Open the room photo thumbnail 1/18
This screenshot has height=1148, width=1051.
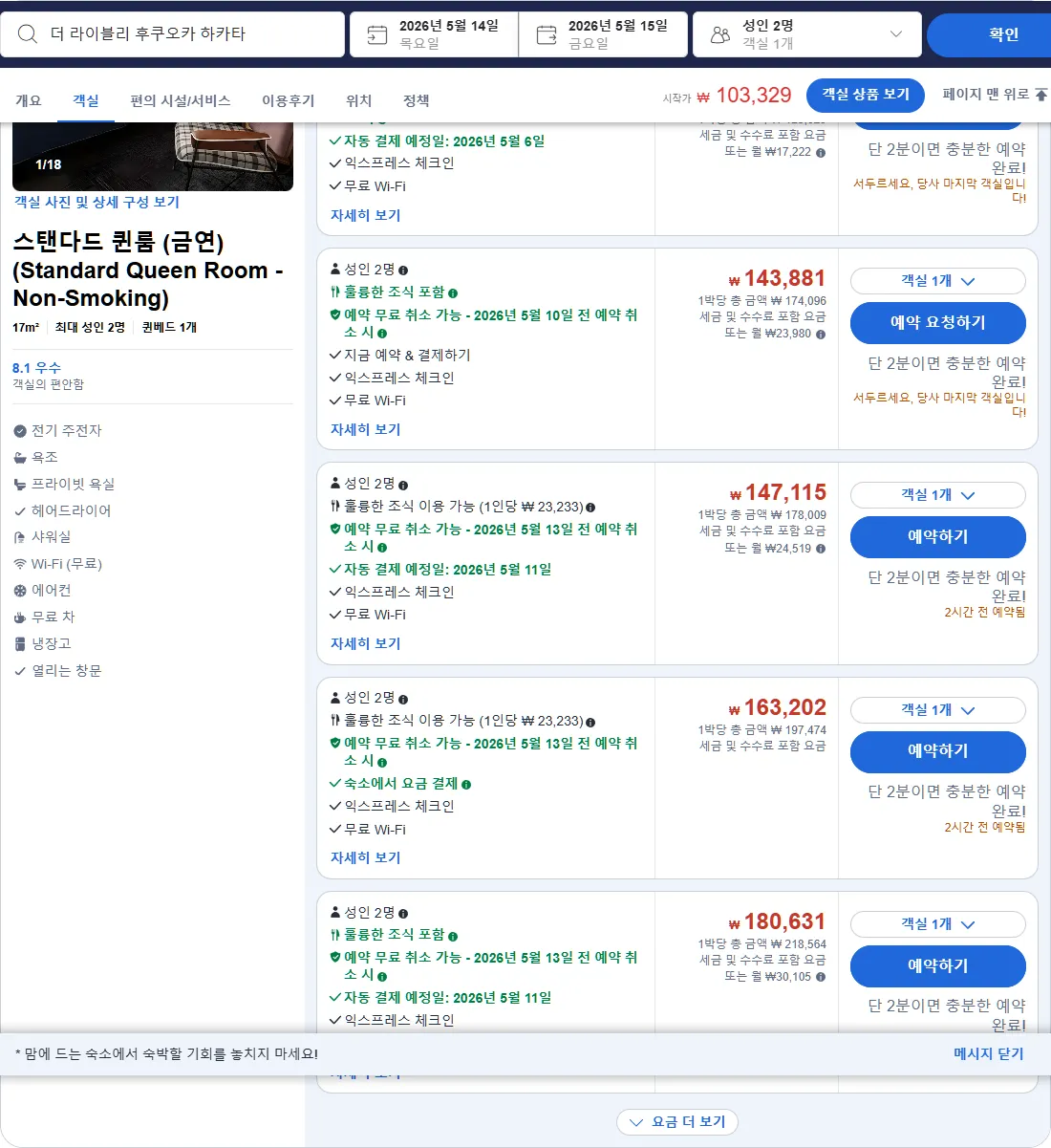tap(153, 157)
